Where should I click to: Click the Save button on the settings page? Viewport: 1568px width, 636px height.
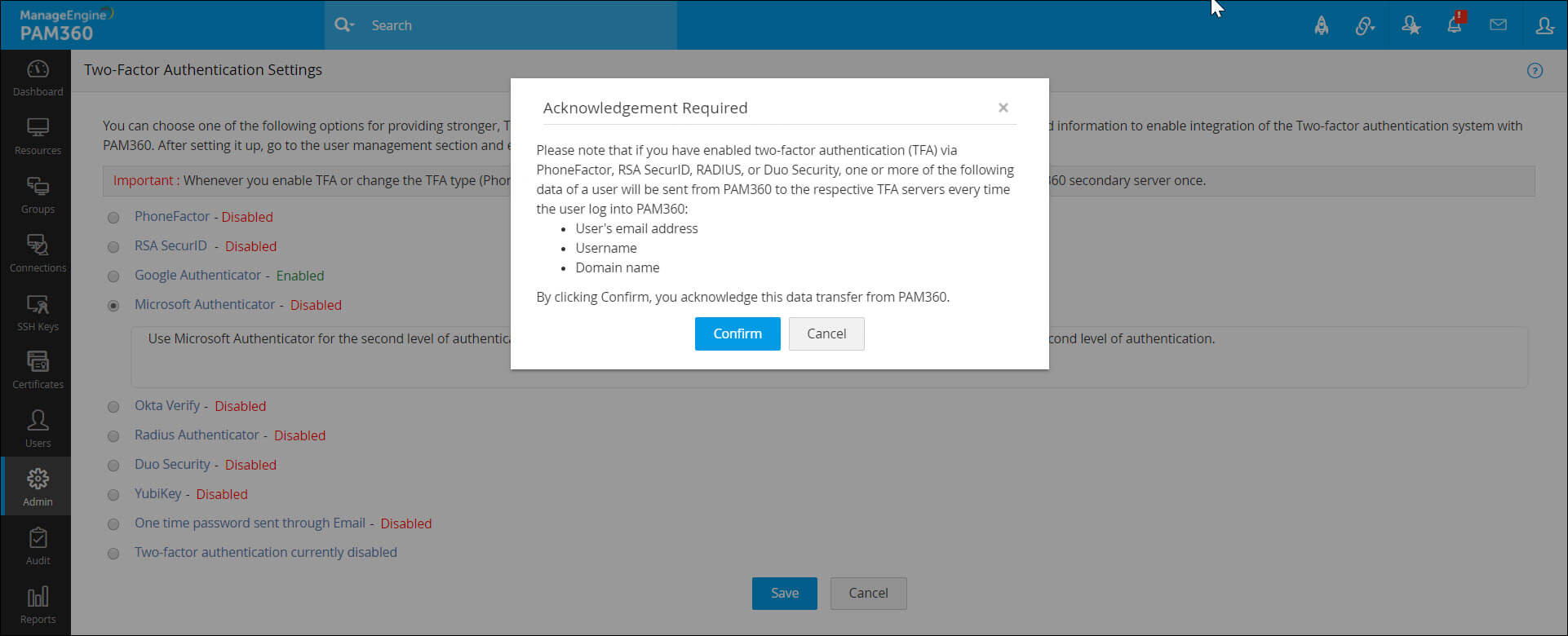785,593
